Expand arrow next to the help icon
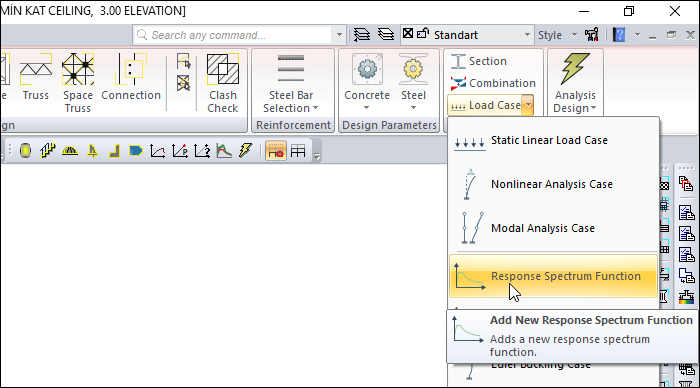The width and height of the screenshot is (700, 388). [637, 35]
